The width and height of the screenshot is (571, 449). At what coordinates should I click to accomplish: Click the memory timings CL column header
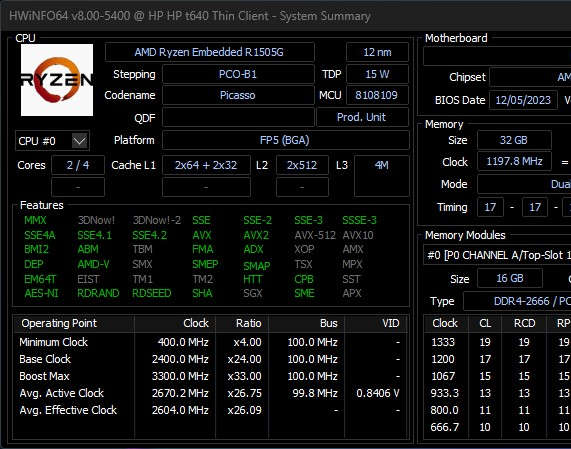(485, 323)
